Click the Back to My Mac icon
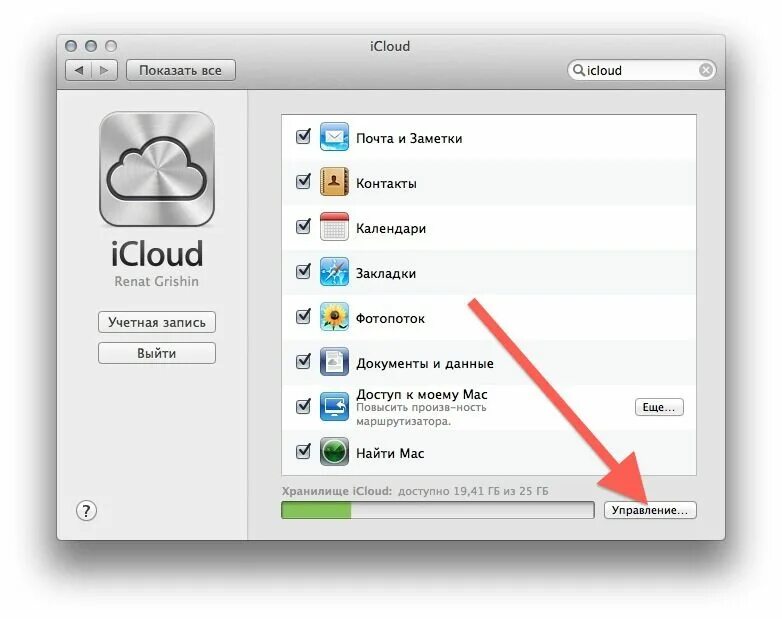The width and height of the screenshot is (782, 619). [334, 407]
